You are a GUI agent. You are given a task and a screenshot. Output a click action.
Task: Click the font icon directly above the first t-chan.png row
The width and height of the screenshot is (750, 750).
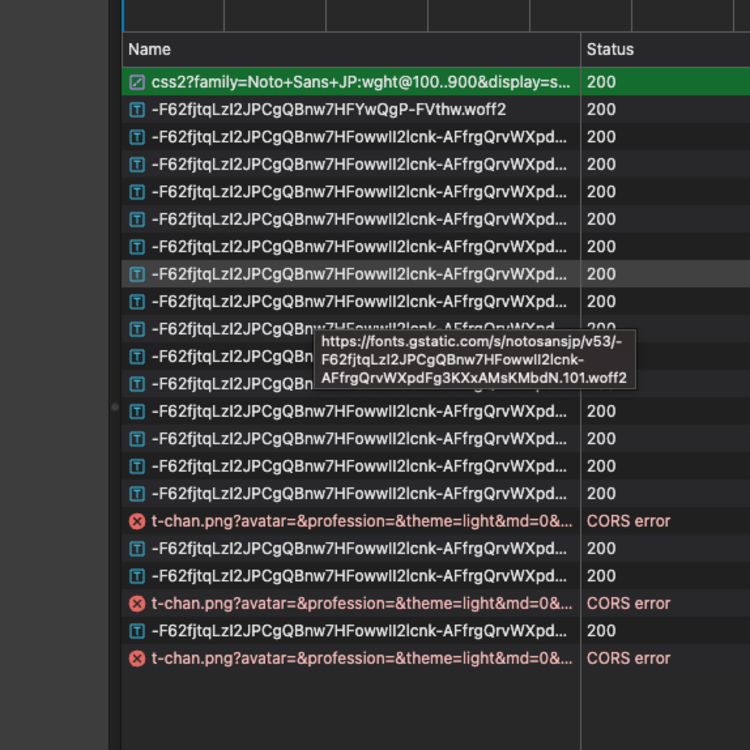pyautogui.click(x=137, y=493)
